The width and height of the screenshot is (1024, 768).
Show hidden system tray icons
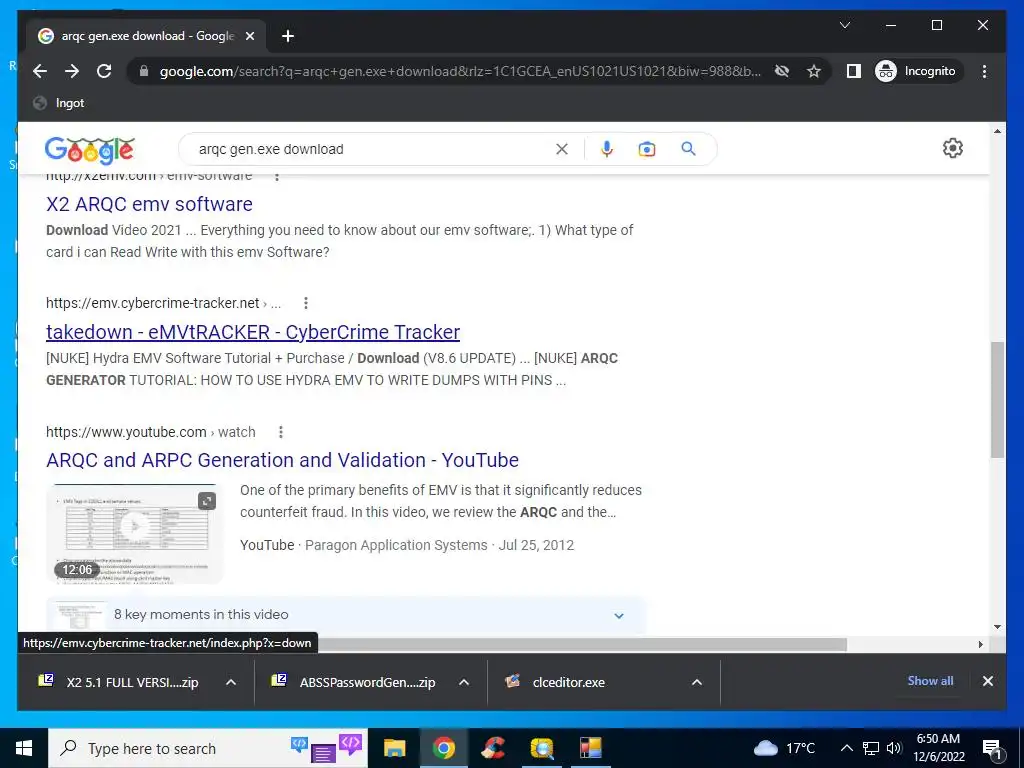click(x=846, y=748)
